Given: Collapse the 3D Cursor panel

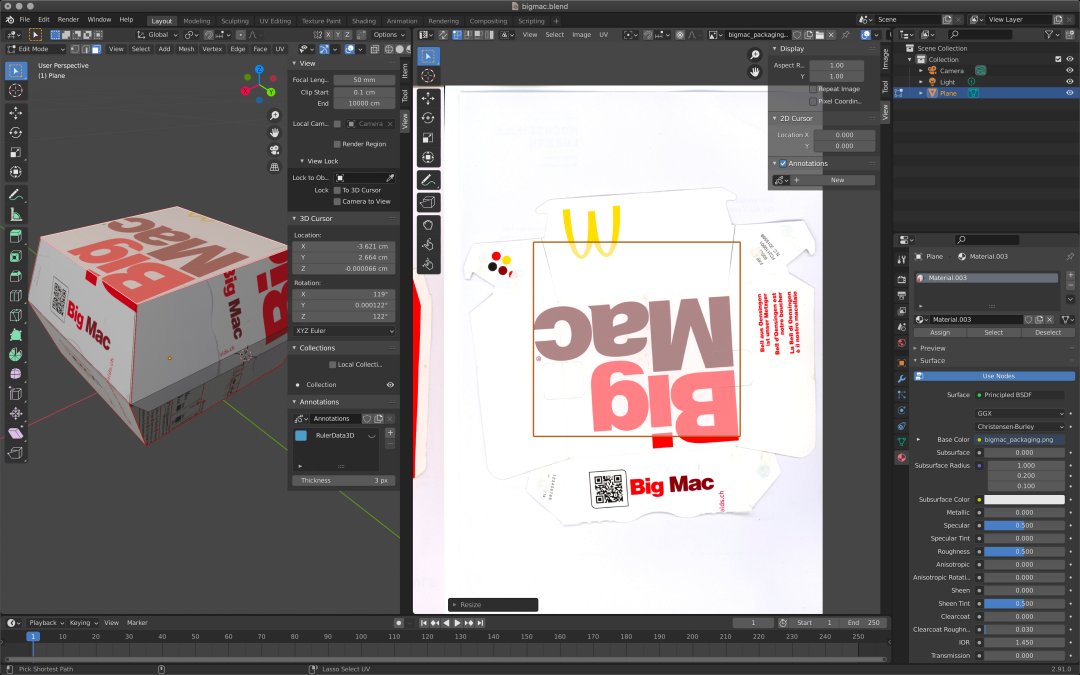Looking at the screenshot, I should coord(295,218).
